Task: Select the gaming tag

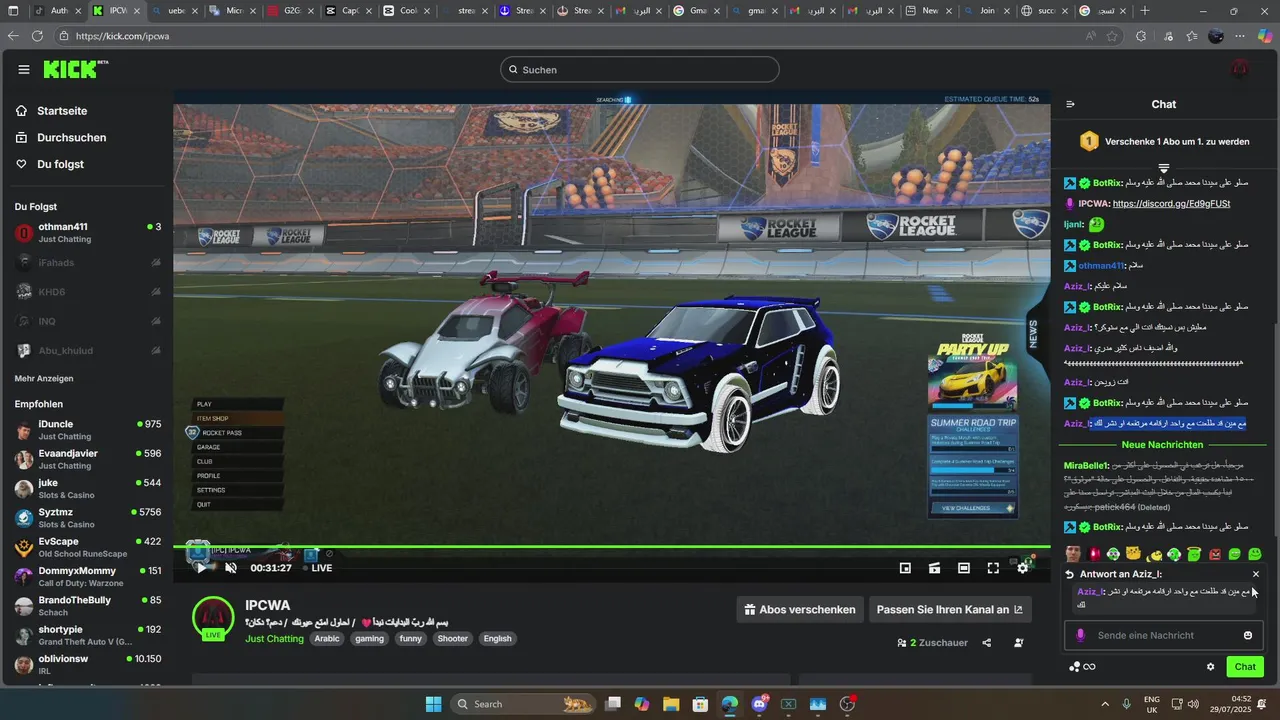Action: click(x=369, y=638)
